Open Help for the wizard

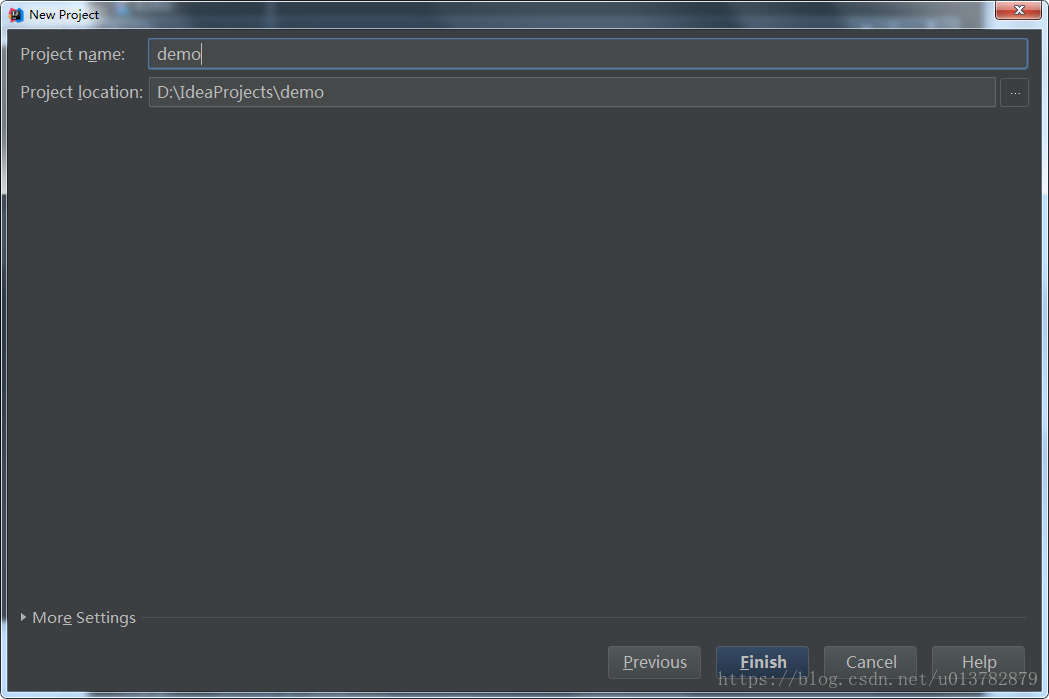pos(978,662)
